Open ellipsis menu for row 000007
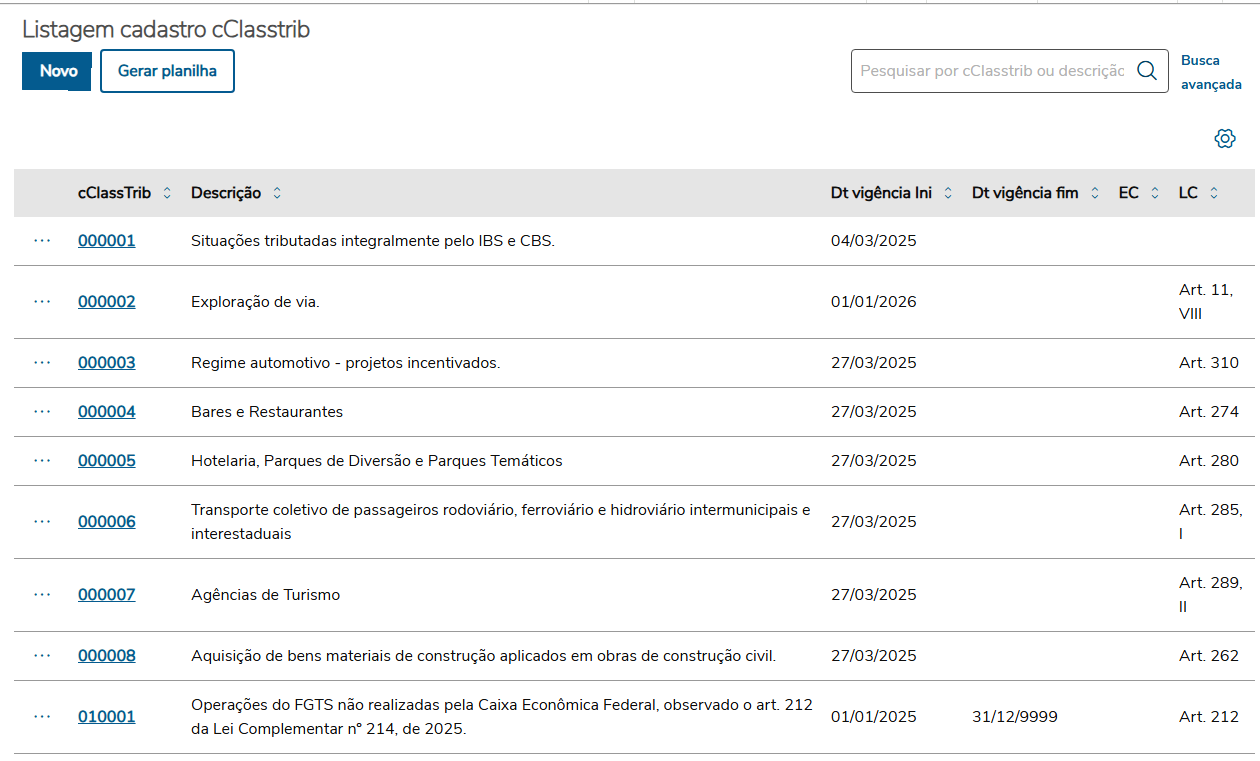This screenshot has height=761, width=1260. 42,595
